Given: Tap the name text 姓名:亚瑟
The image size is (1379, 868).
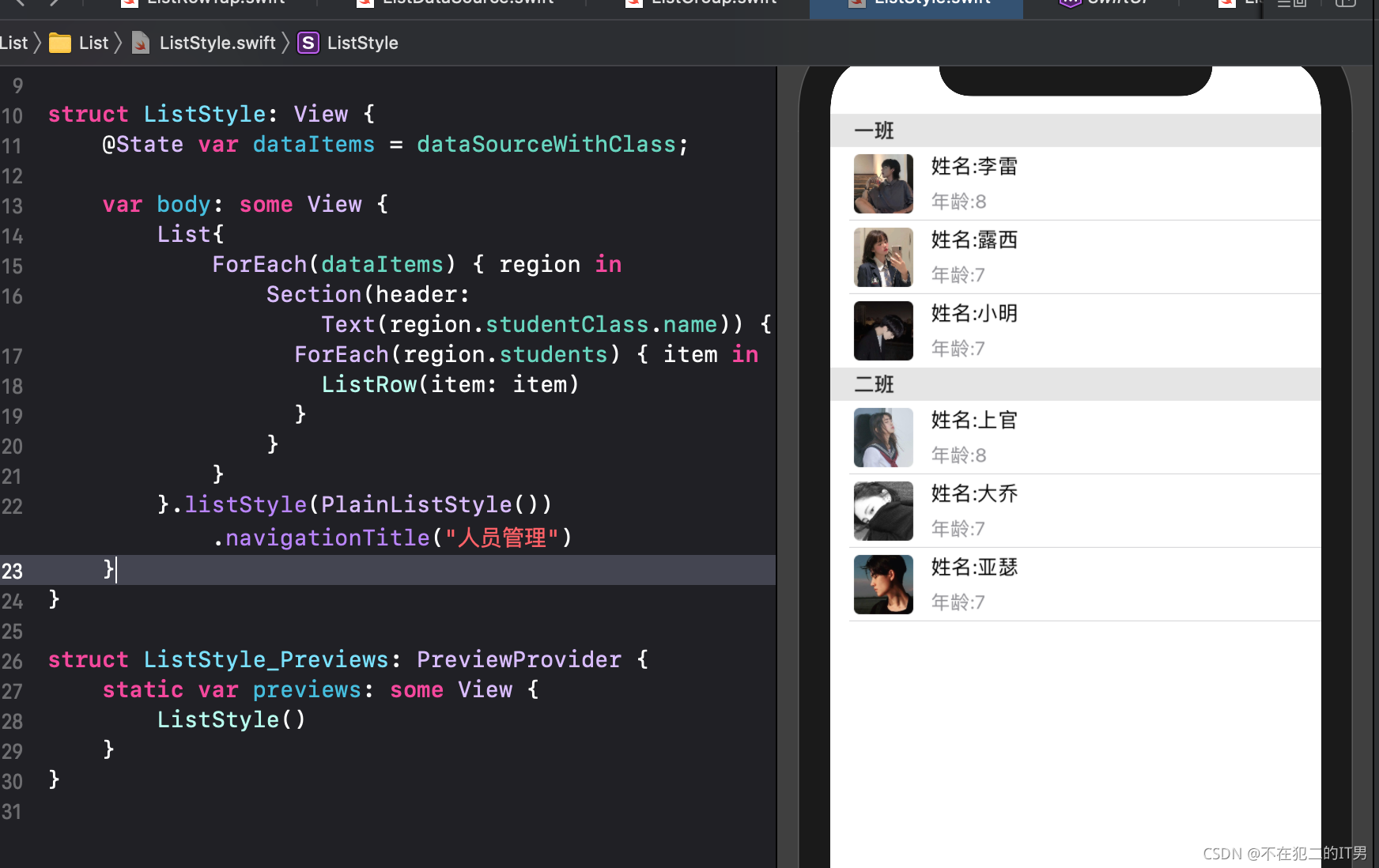Looking at the screenshot, I should pyautogui.click(x=974, y=568).
